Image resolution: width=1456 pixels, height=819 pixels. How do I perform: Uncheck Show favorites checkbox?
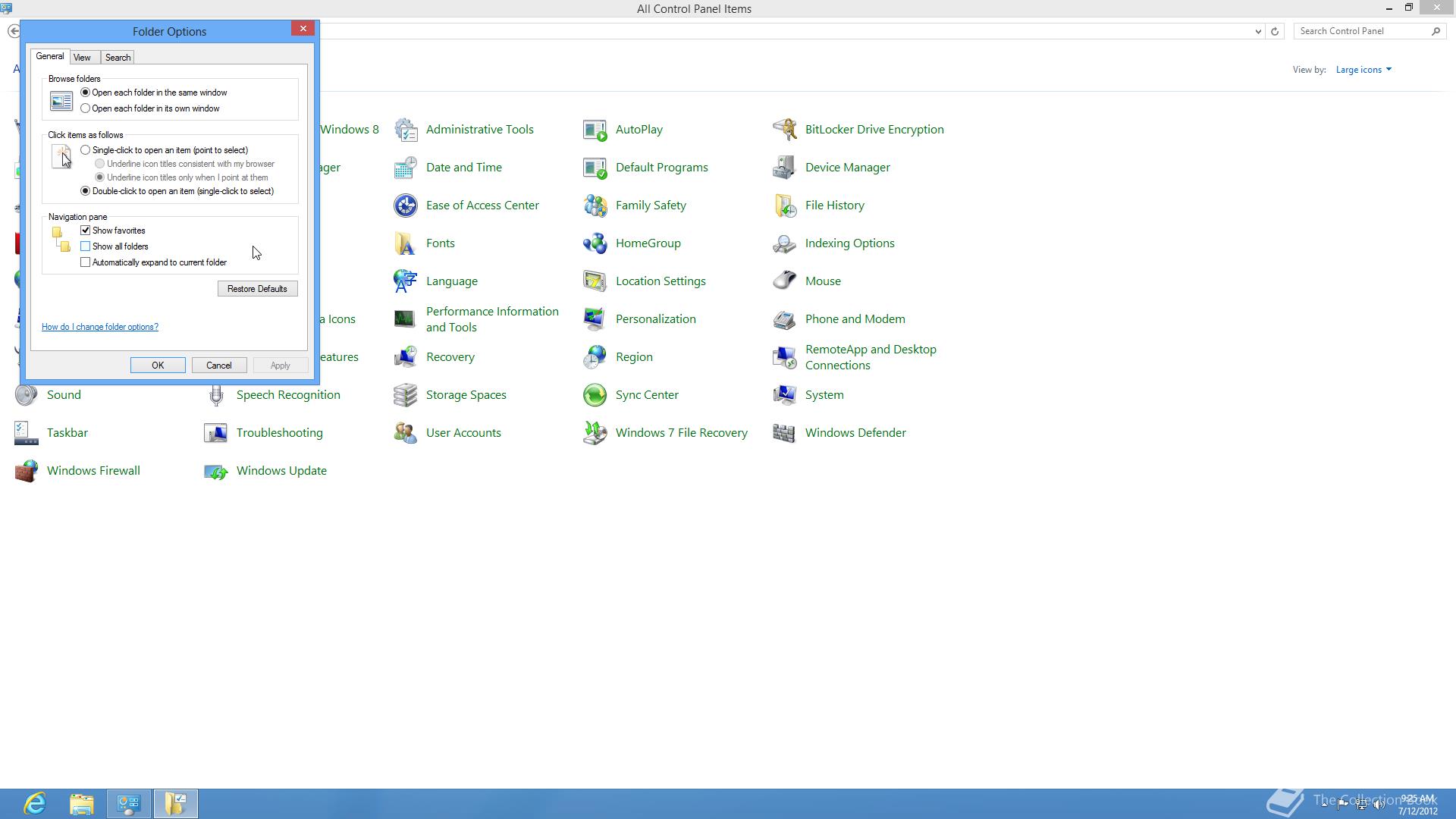click(x=85, y=231)
